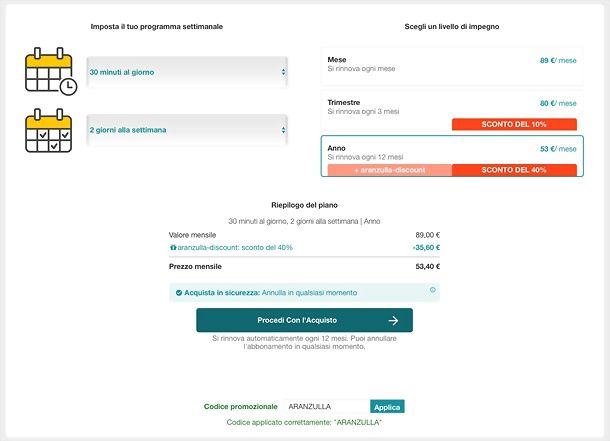610x441 pixels.
Task: Click the arrow on Procedi Con l'Acquisto
Action: (x=393, y=320)
